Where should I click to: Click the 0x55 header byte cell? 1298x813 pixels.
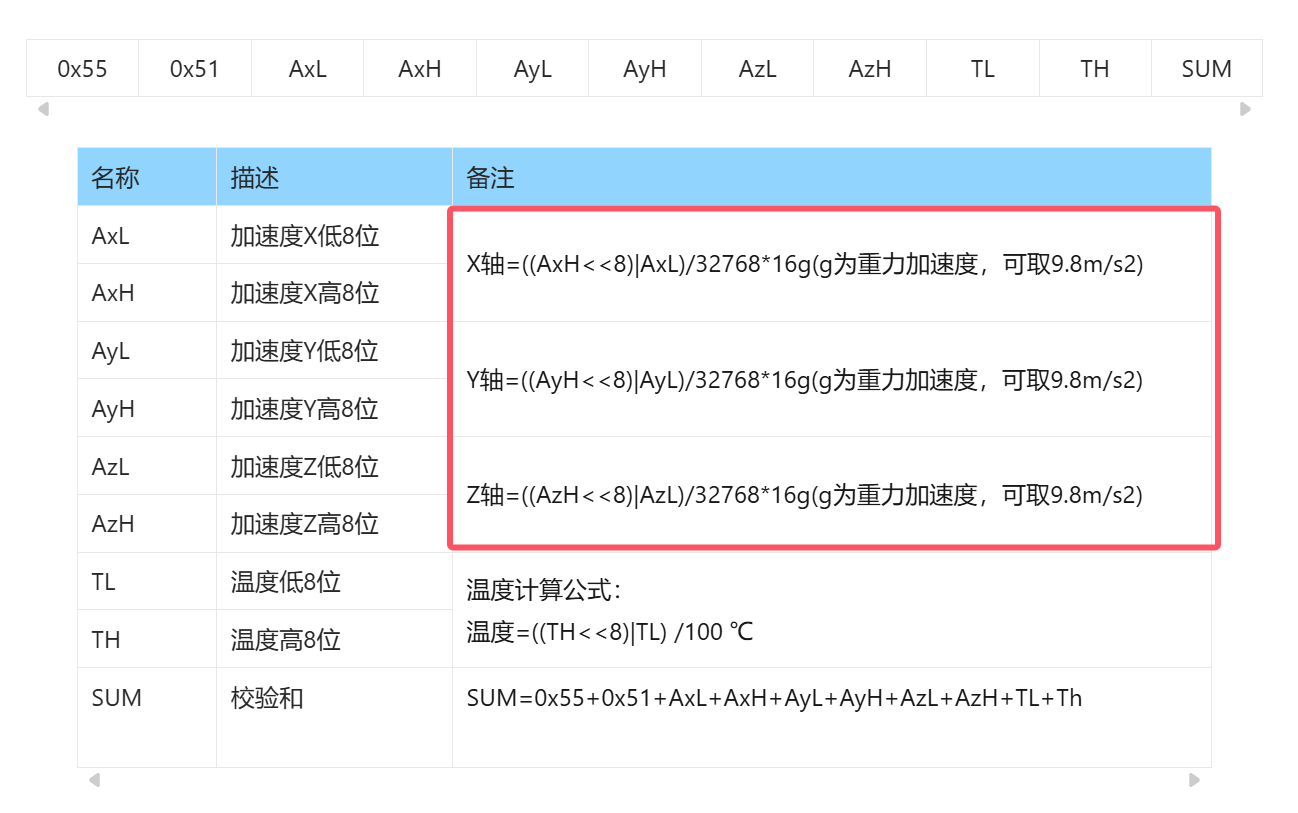tap(83, 68)
